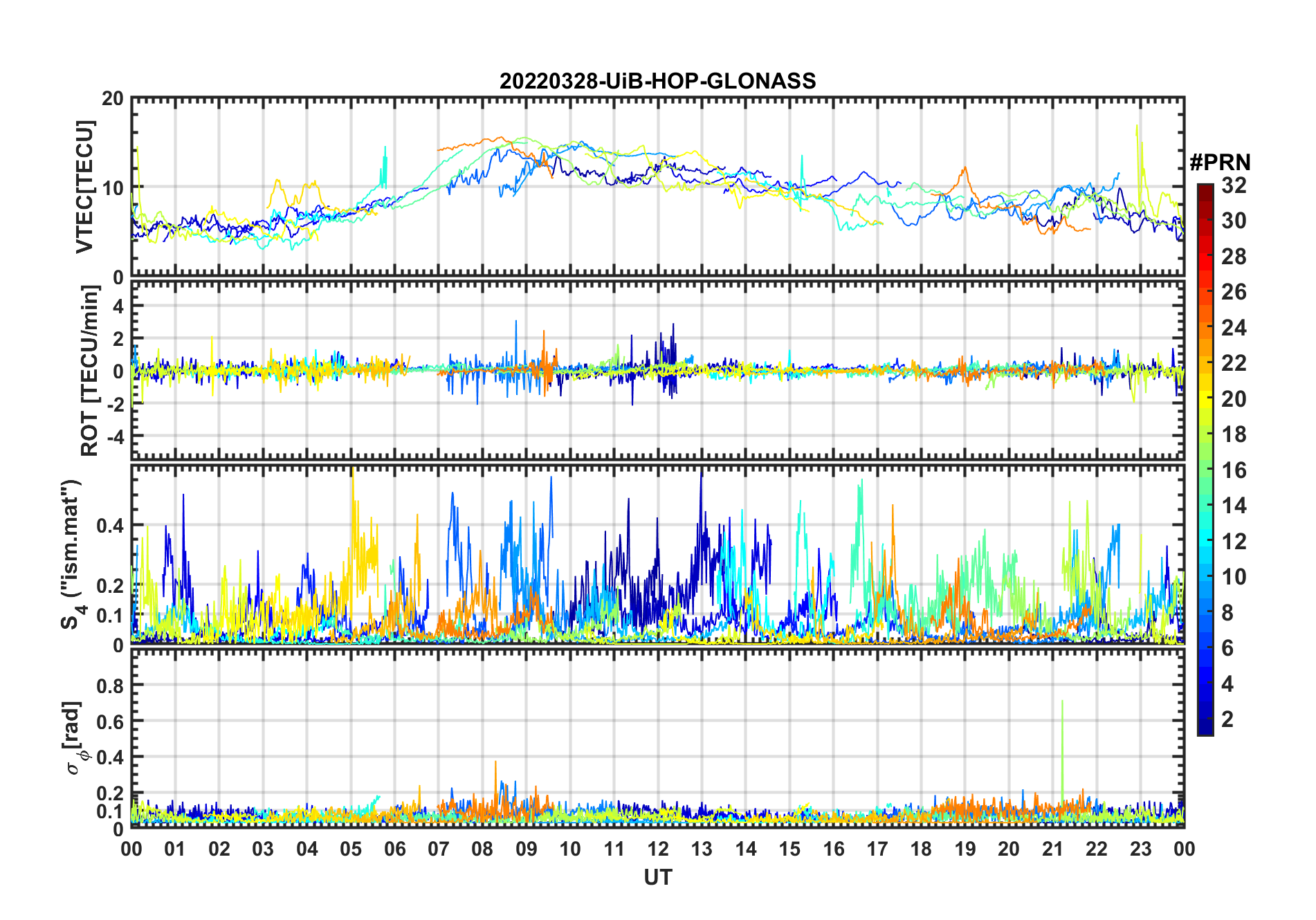The height and width of the screenshot is (920, 1316).
Task: Select the "-2" tick on the ROT y-axis
Action: point(115,404)
